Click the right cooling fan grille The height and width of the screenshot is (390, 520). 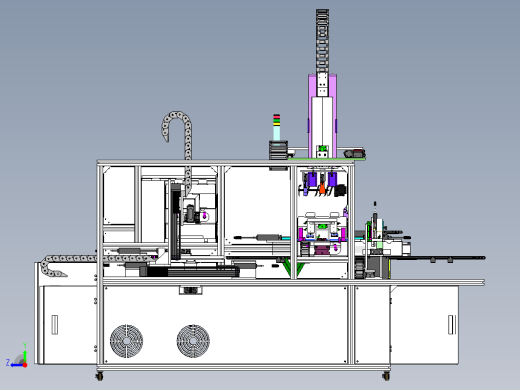(x=193, y=341)
